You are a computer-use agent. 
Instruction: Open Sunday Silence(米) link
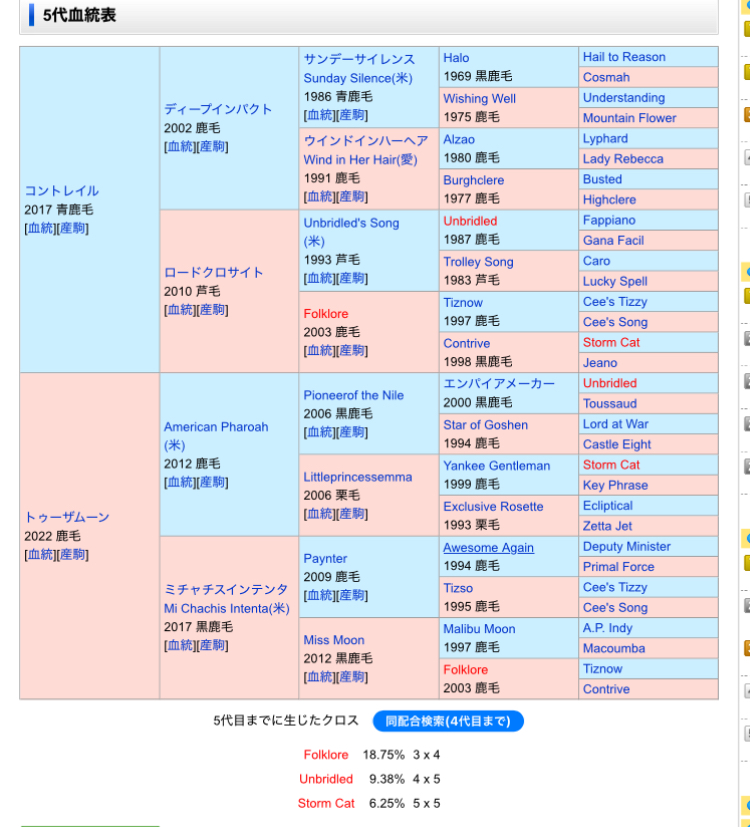(358, 78)
